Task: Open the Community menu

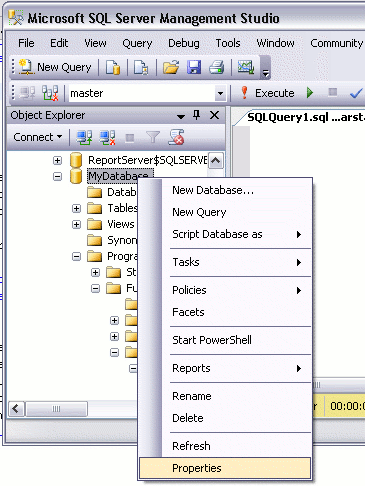Action: pos(336,43)
